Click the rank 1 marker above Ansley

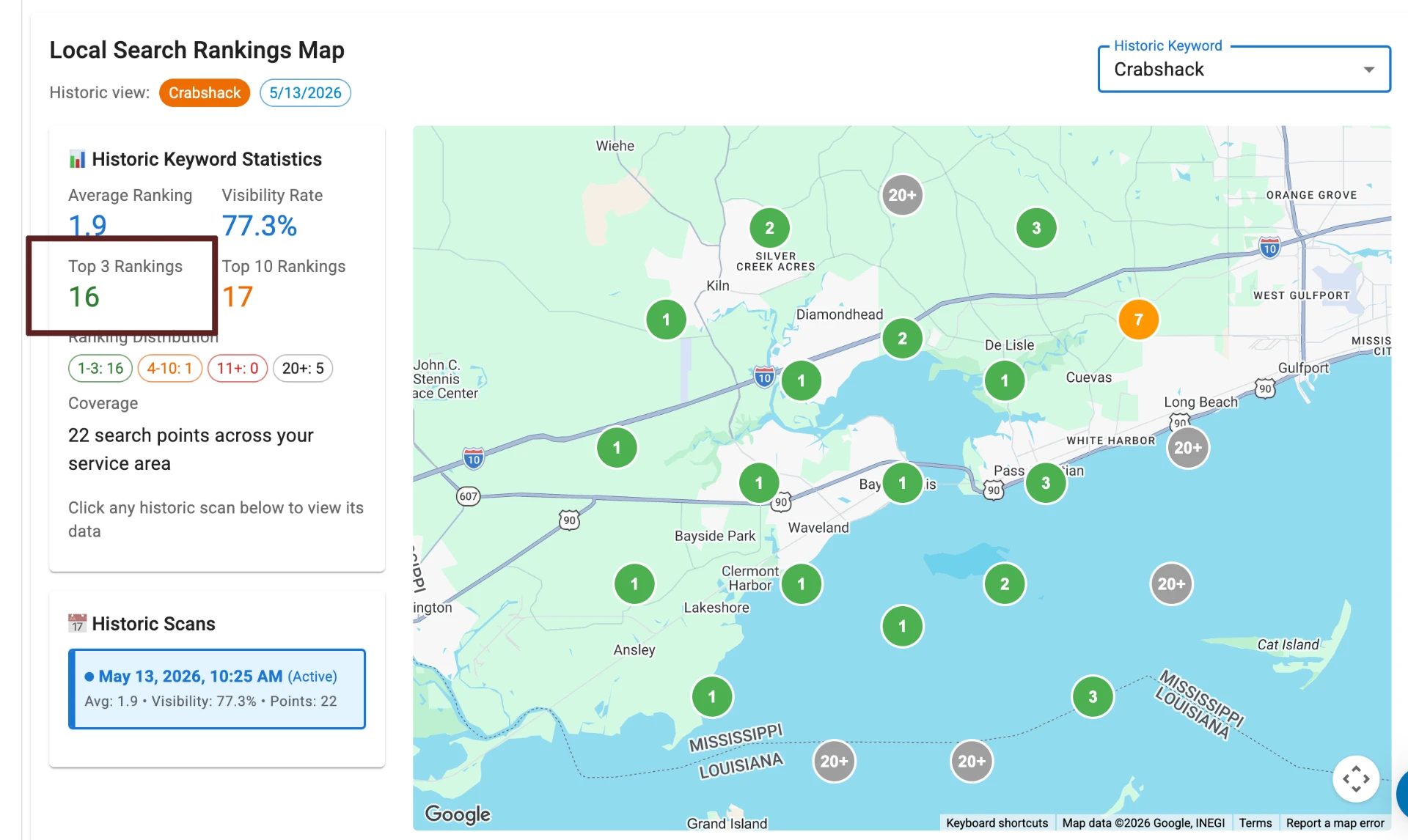[634, 584]
